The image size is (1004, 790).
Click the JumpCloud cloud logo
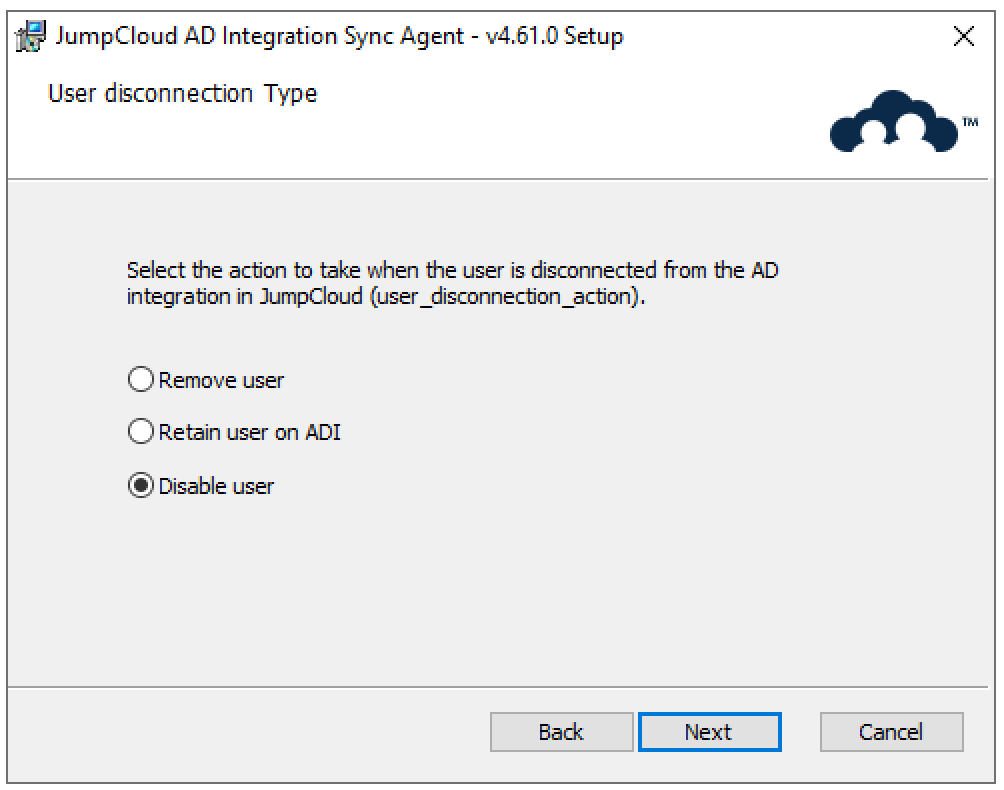[893, 124]
